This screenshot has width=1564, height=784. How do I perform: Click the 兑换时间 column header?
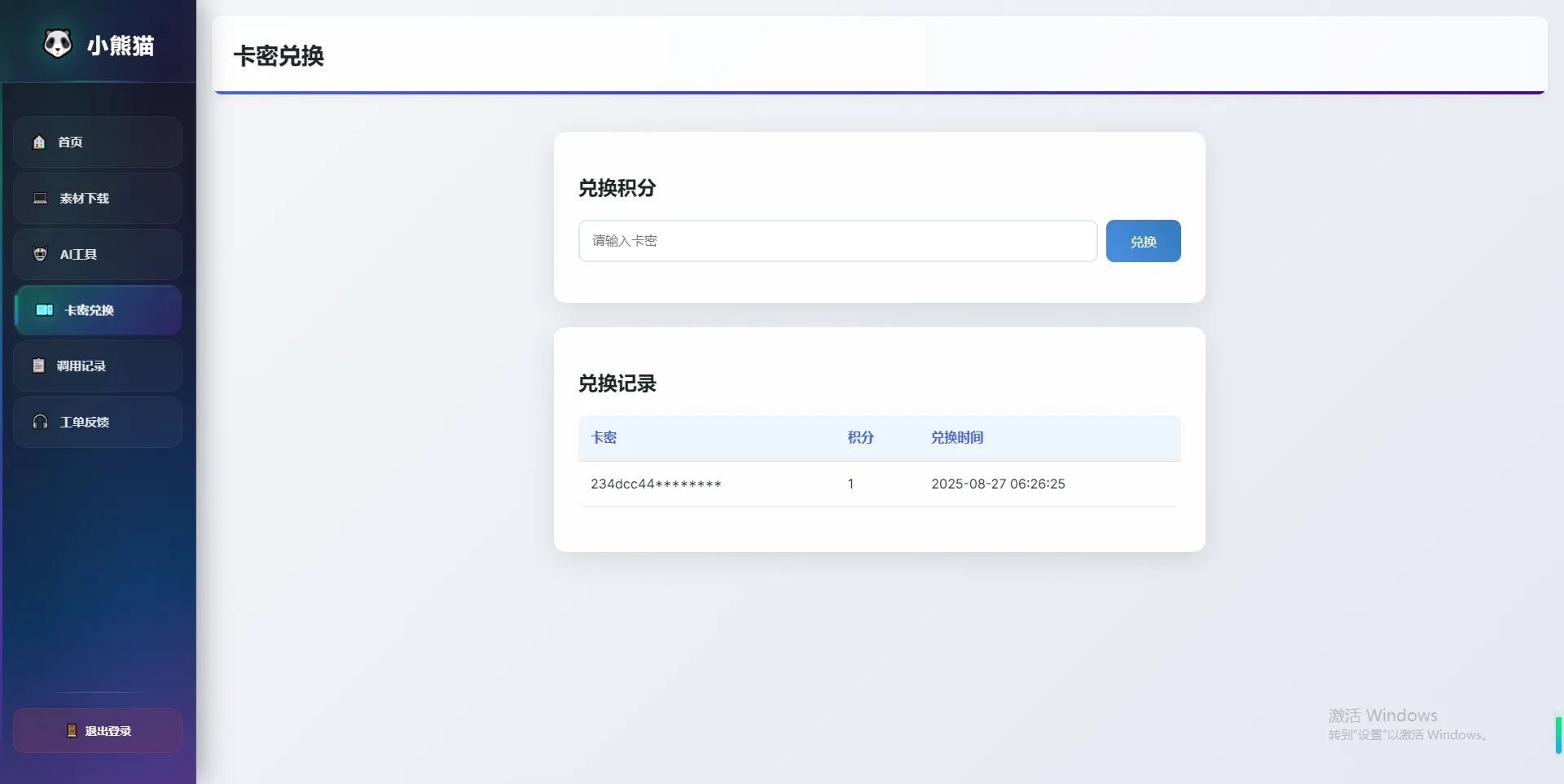[x=957, y=438]
